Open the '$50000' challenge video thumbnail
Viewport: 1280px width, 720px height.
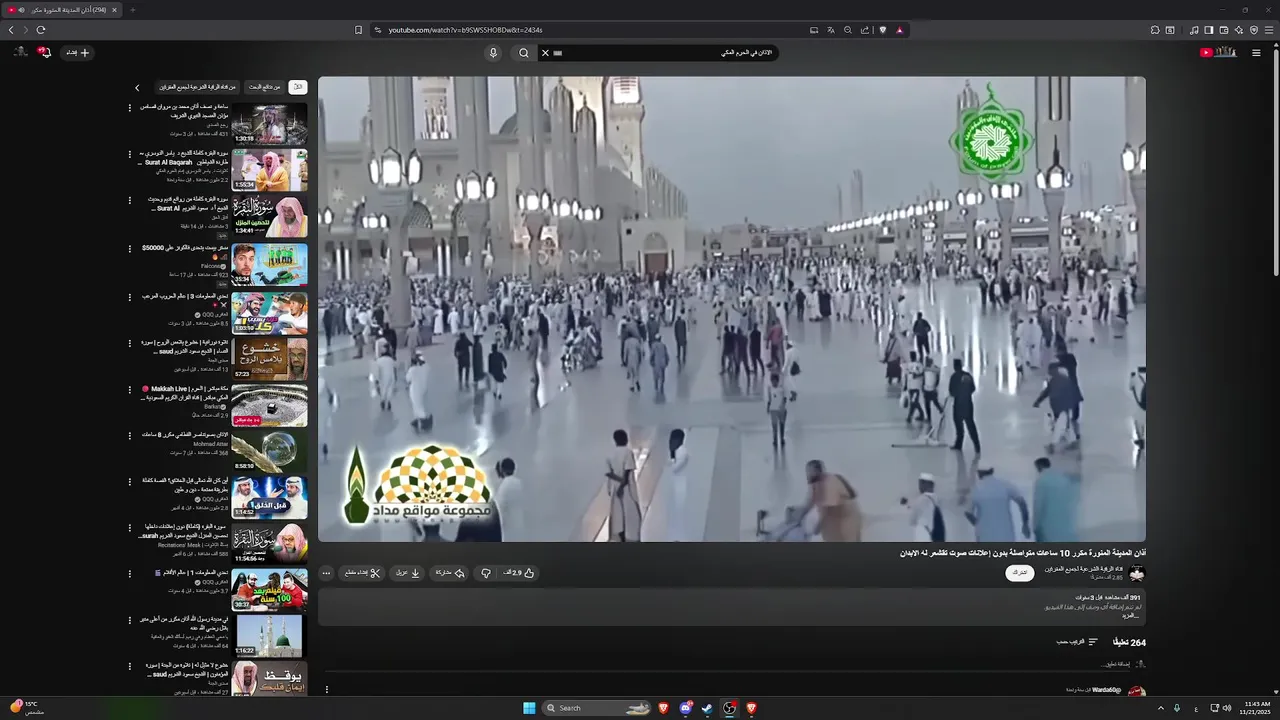point(270,264)
